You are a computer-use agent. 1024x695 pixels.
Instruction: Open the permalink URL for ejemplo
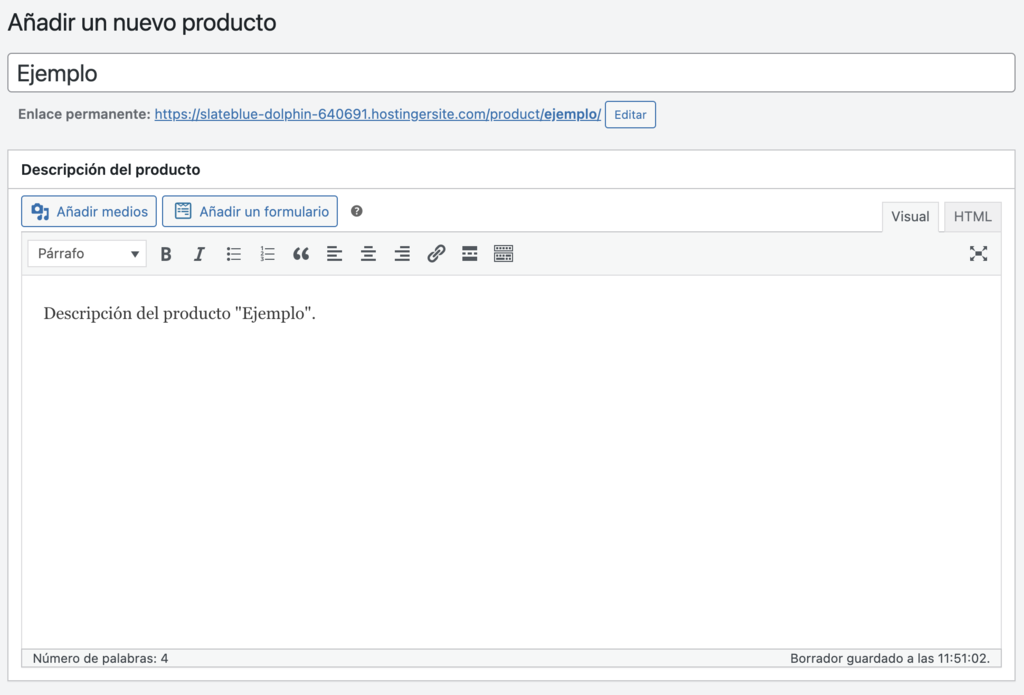(377, 114)
